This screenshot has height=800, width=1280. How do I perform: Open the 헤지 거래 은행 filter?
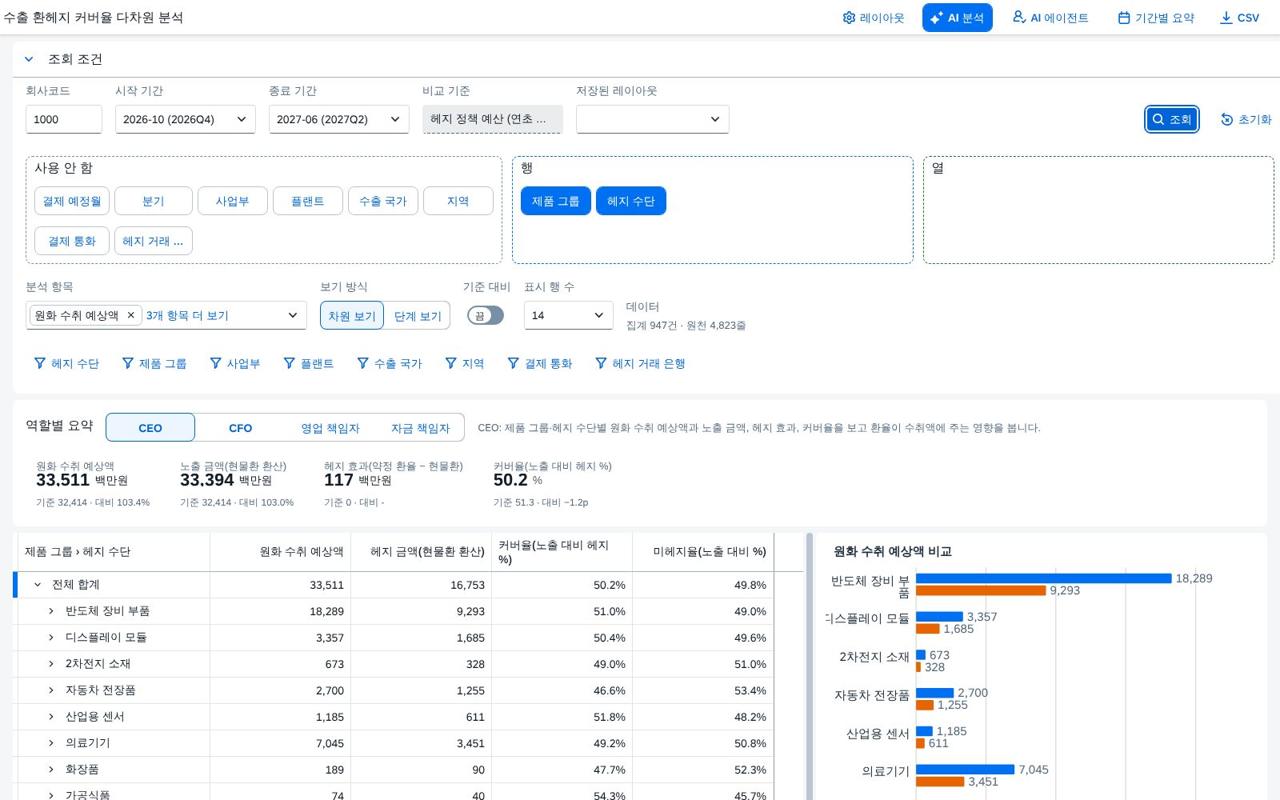[640, 364]
